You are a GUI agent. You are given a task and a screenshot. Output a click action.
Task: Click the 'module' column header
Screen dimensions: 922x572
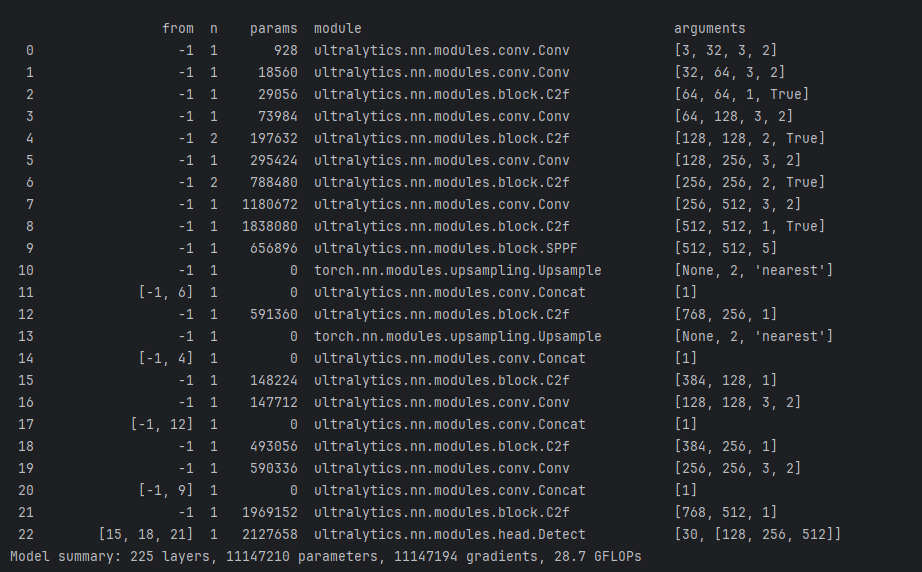(x=338, y=28)
